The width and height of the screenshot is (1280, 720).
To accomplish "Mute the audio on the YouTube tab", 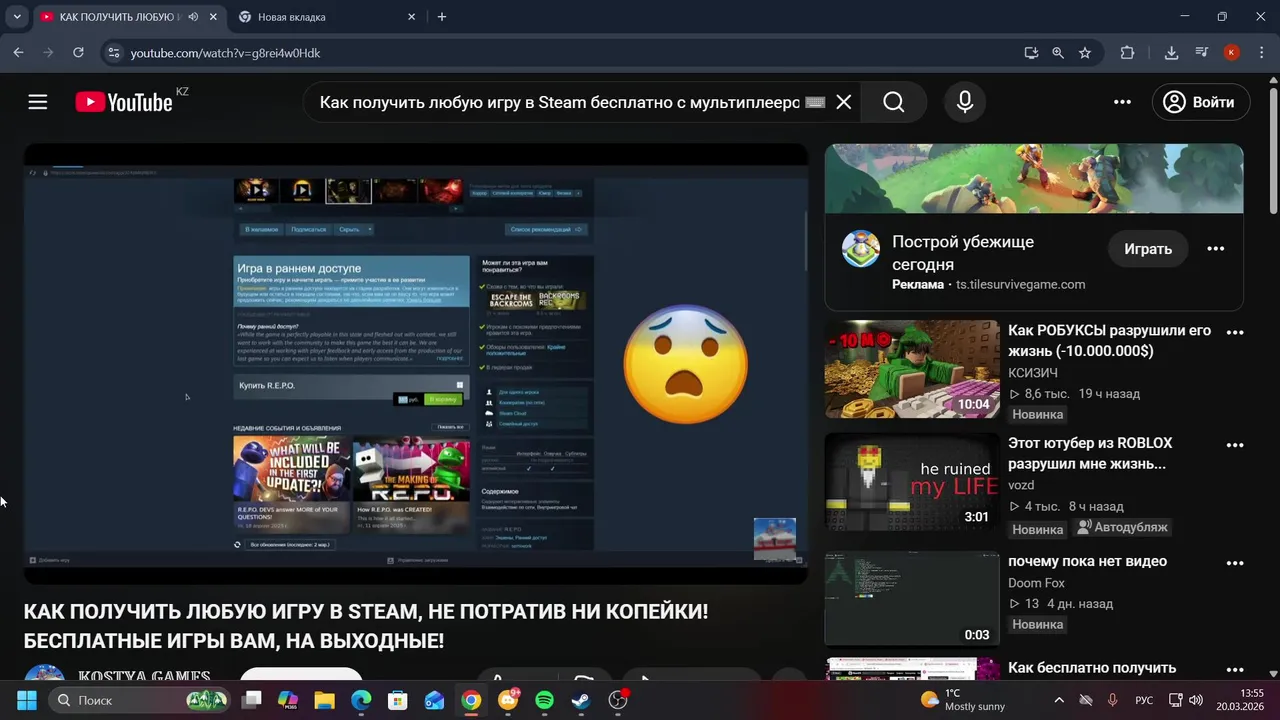I will coord(193,17).
